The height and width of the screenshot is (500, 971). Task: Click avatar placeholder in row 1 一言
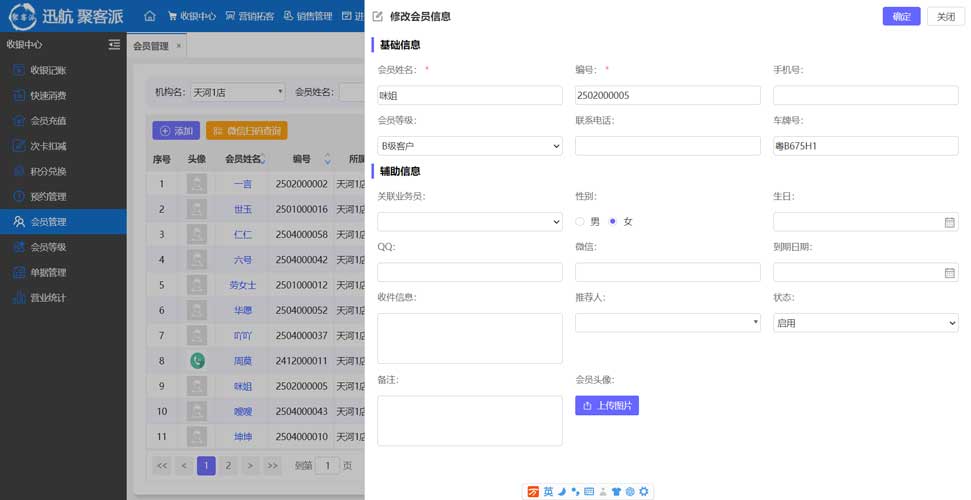pos(197,184)
